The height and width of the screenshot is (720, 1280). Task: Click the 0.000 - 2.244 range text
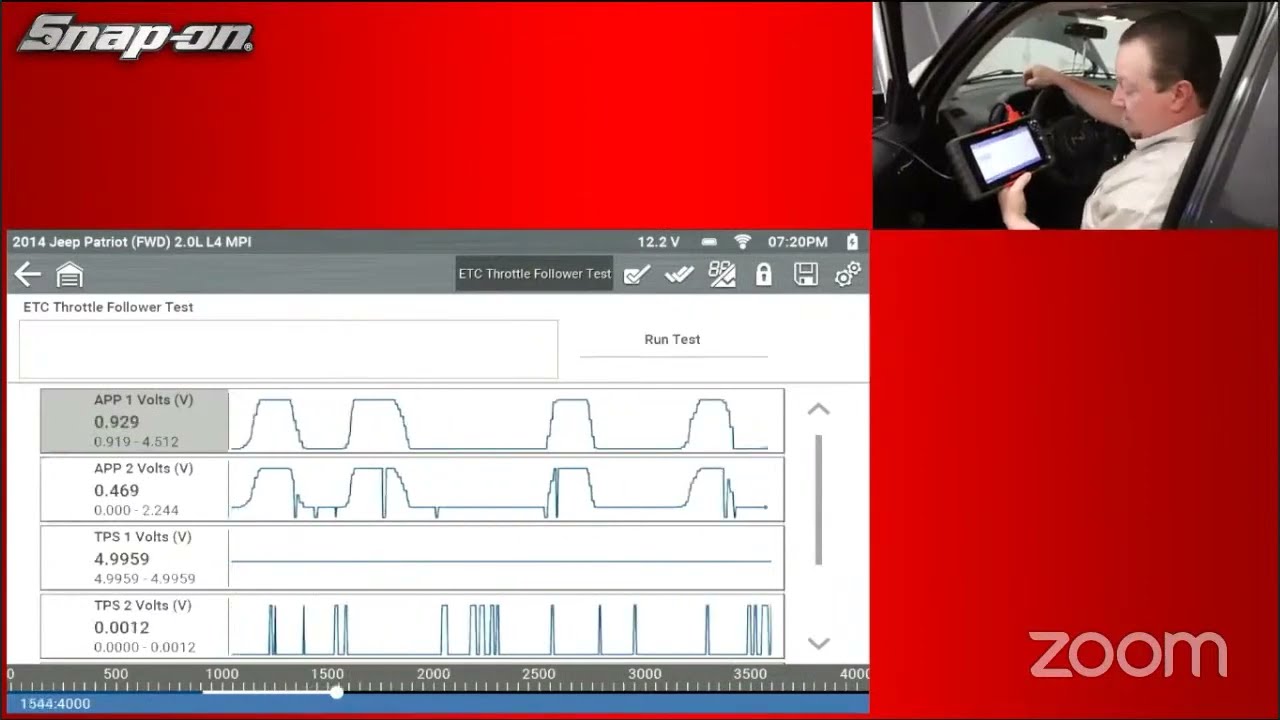point(136,510)
